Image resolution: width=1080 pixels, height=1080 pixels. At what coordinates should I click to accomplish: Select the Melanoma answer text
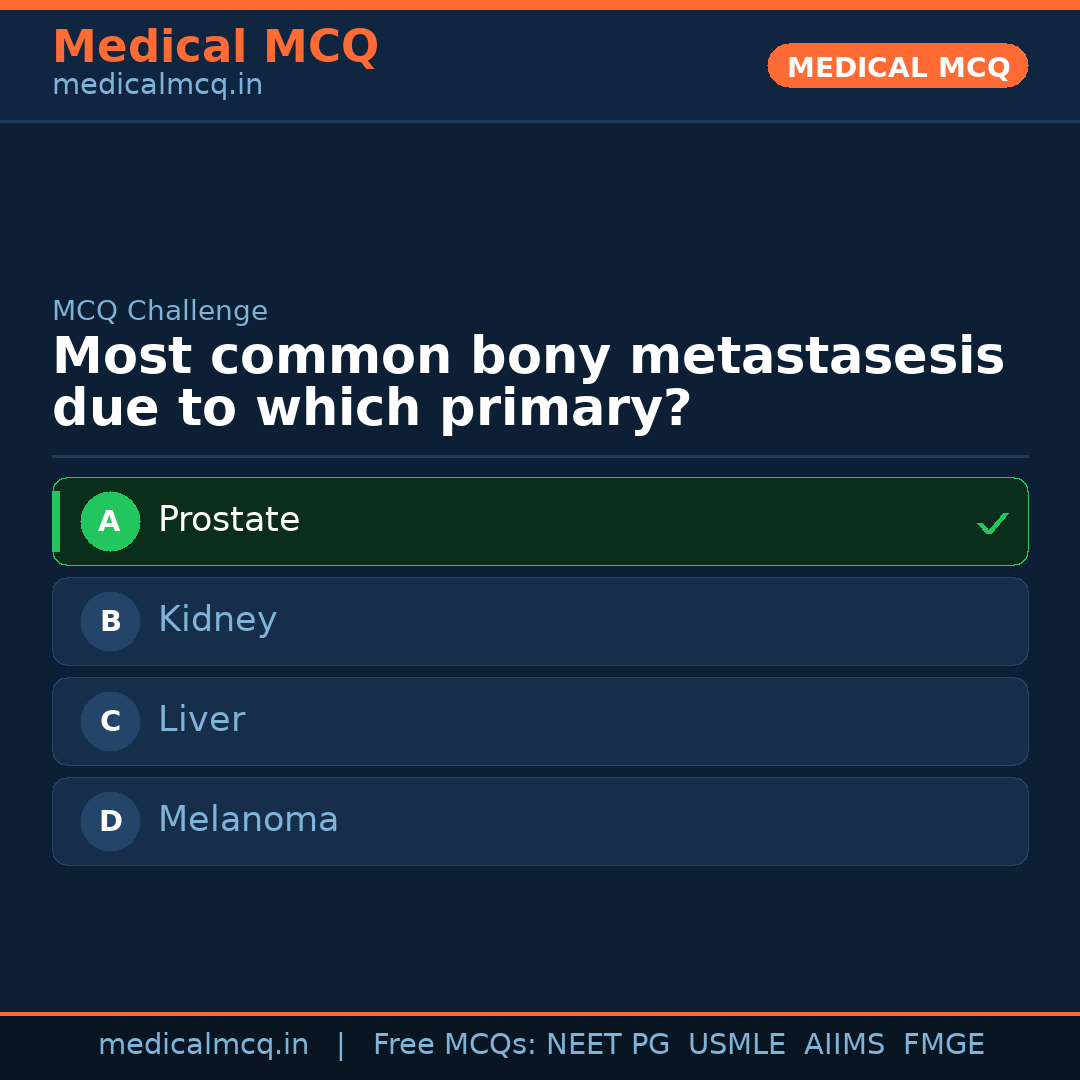pos(248,820)
